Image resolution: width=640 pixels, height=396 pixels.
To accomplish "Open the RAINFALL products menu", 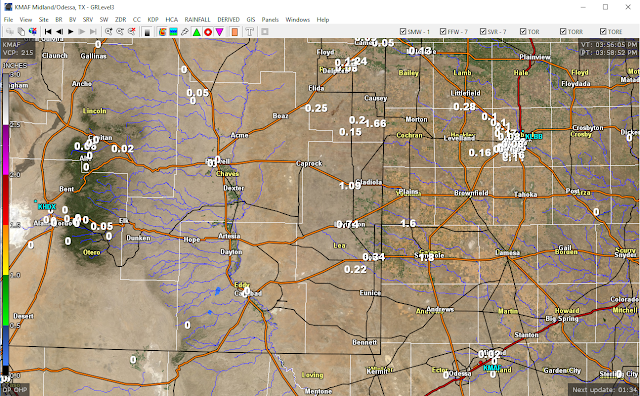I will click(x=197, y=20).
